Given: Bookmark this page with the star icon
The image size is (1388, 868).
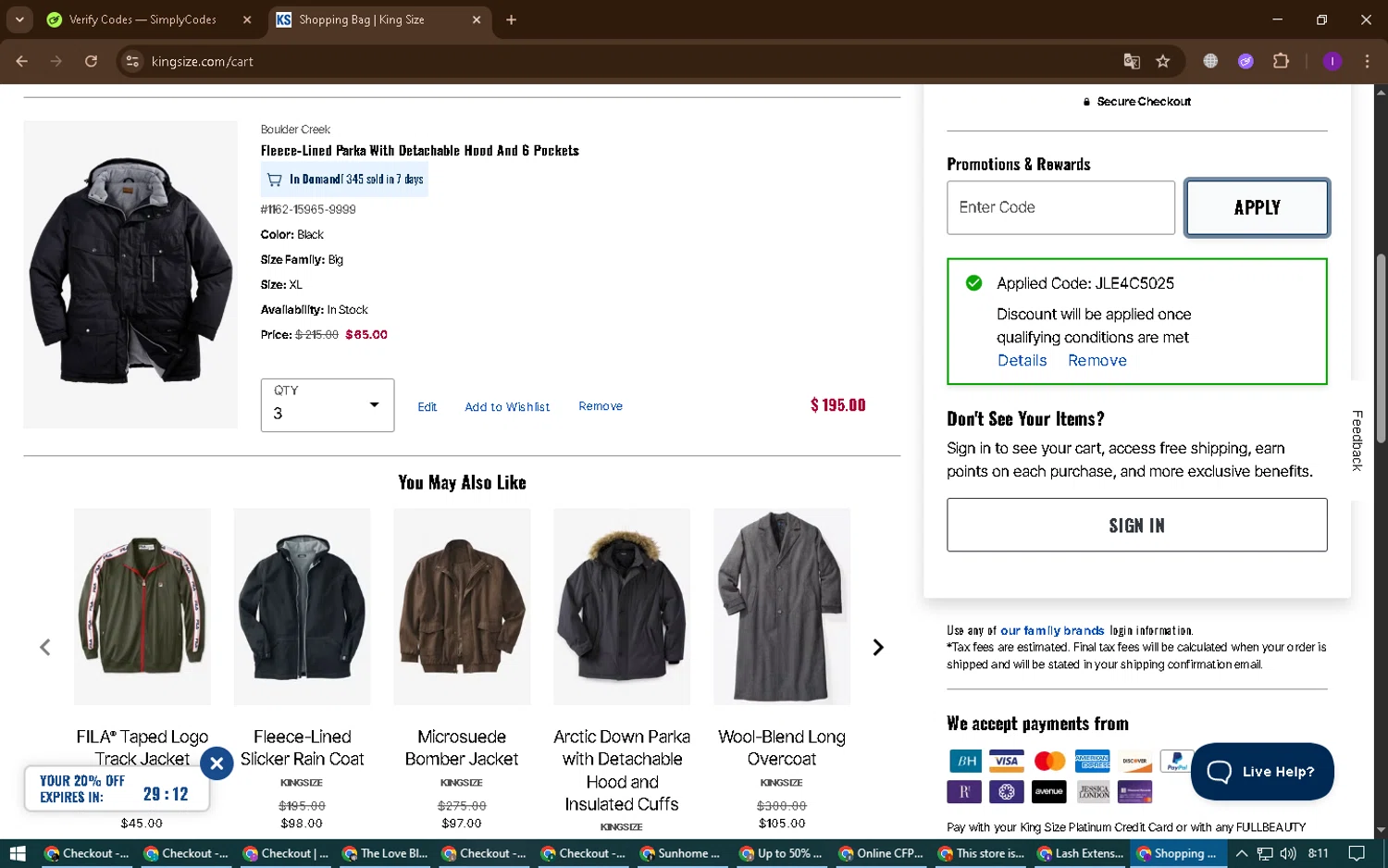Looking at the screenshot, I should pyautogui.click(x=1163, y=61).
